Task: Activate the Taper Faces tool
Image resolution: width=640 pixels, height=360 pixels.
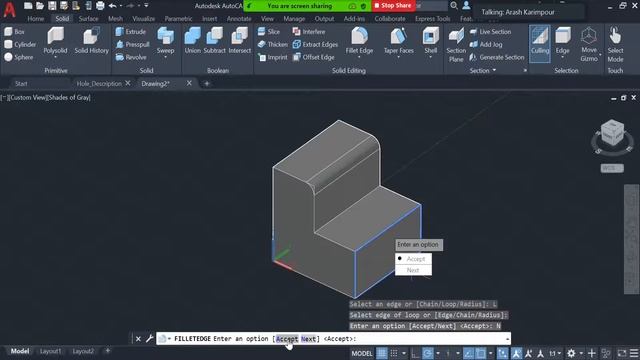Action: (398, 39)
